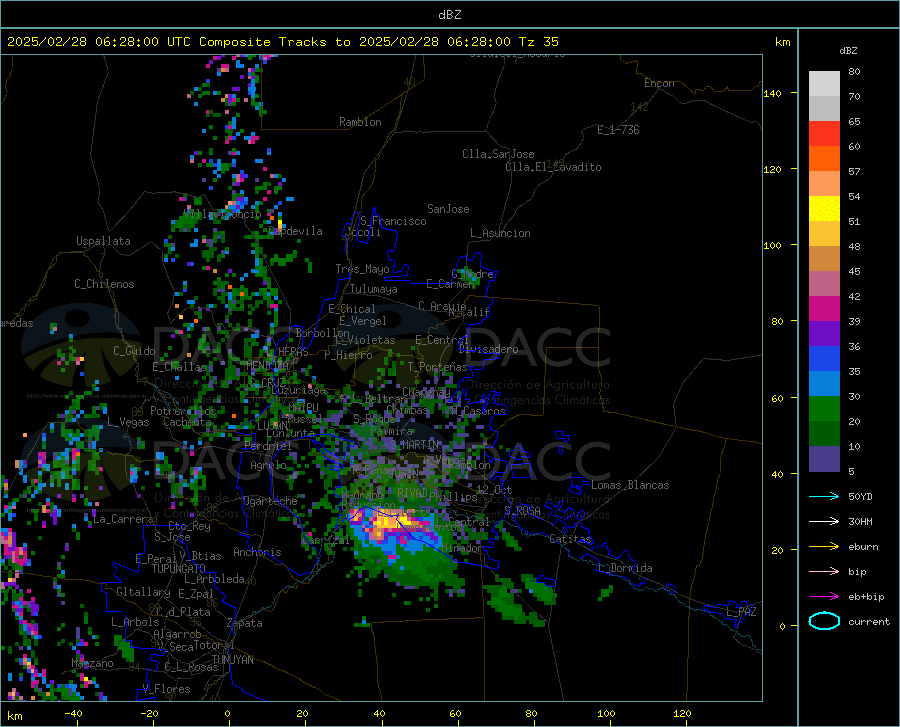Select the light gray 70-80 dBZ swatch
900x727 pixels.
point(824,84)
